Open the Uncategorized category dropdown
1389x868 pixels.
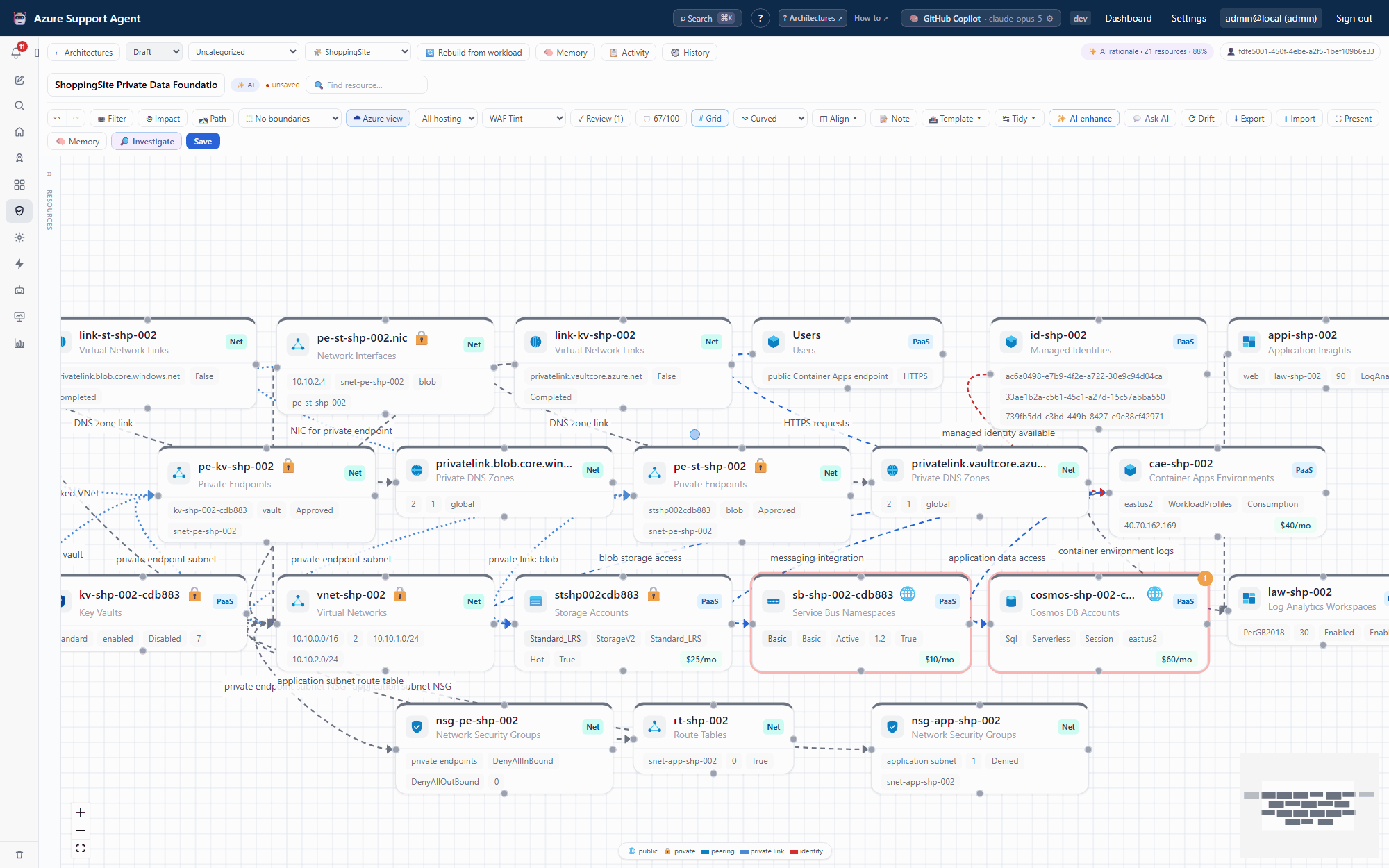(244, 52)
